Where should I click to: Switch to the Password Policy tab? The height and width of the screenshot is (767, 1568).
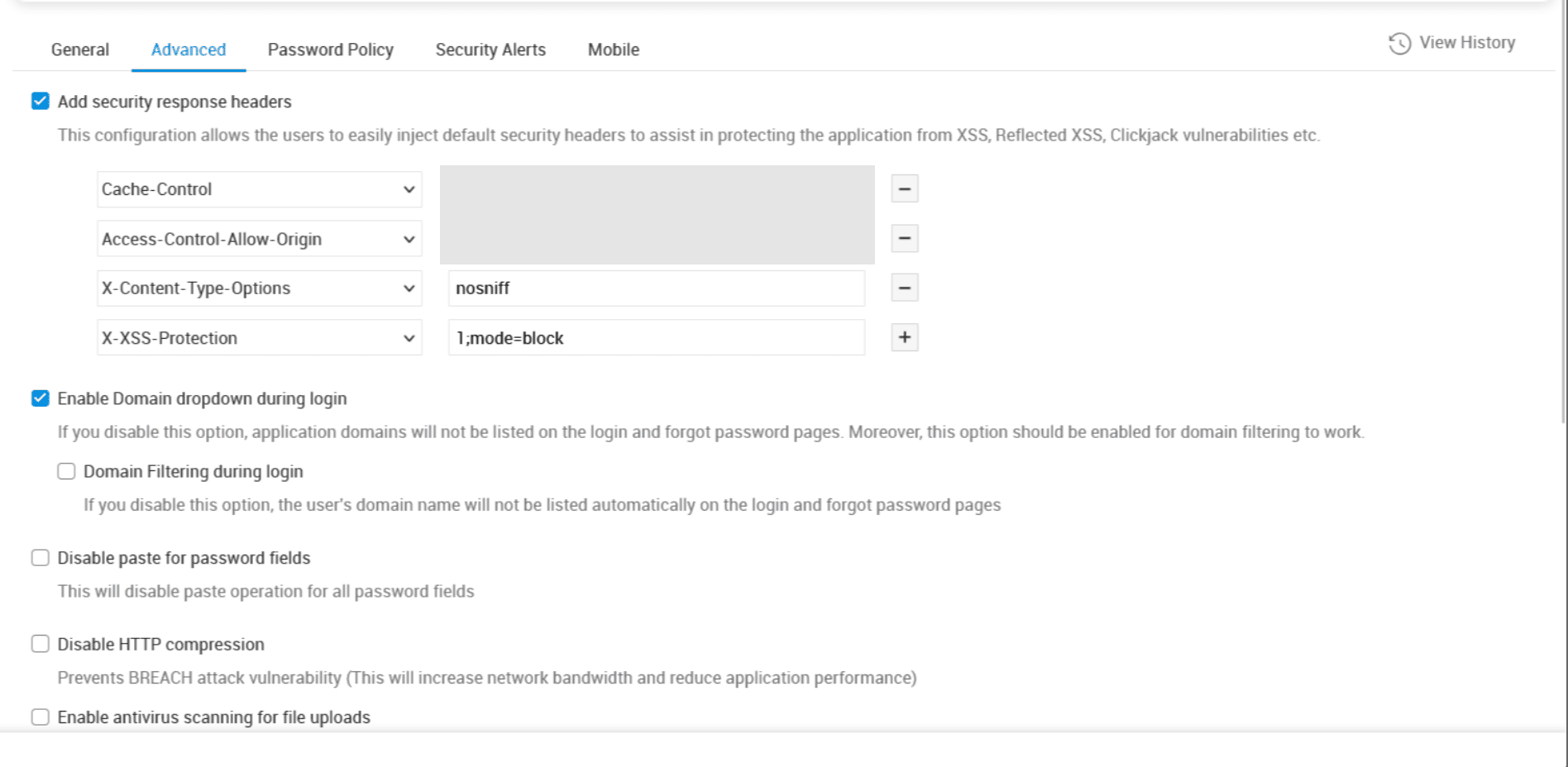coord(330,50)
